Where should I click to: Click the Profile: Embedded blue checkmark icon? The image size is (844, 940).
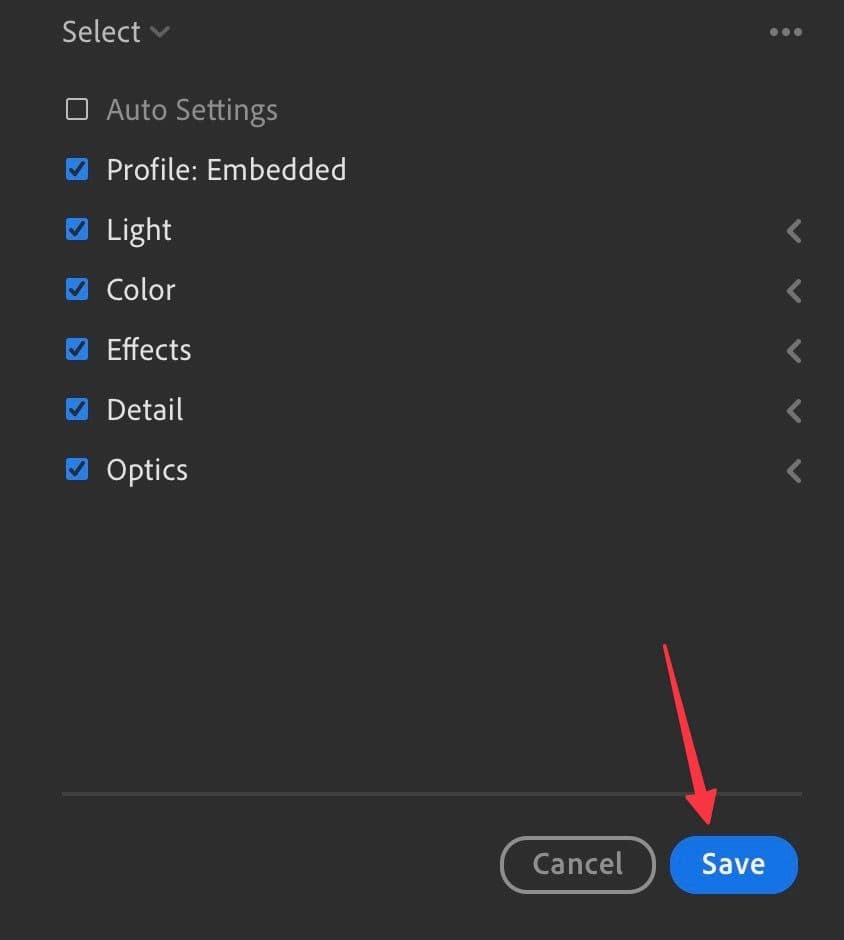coord(77,169)
